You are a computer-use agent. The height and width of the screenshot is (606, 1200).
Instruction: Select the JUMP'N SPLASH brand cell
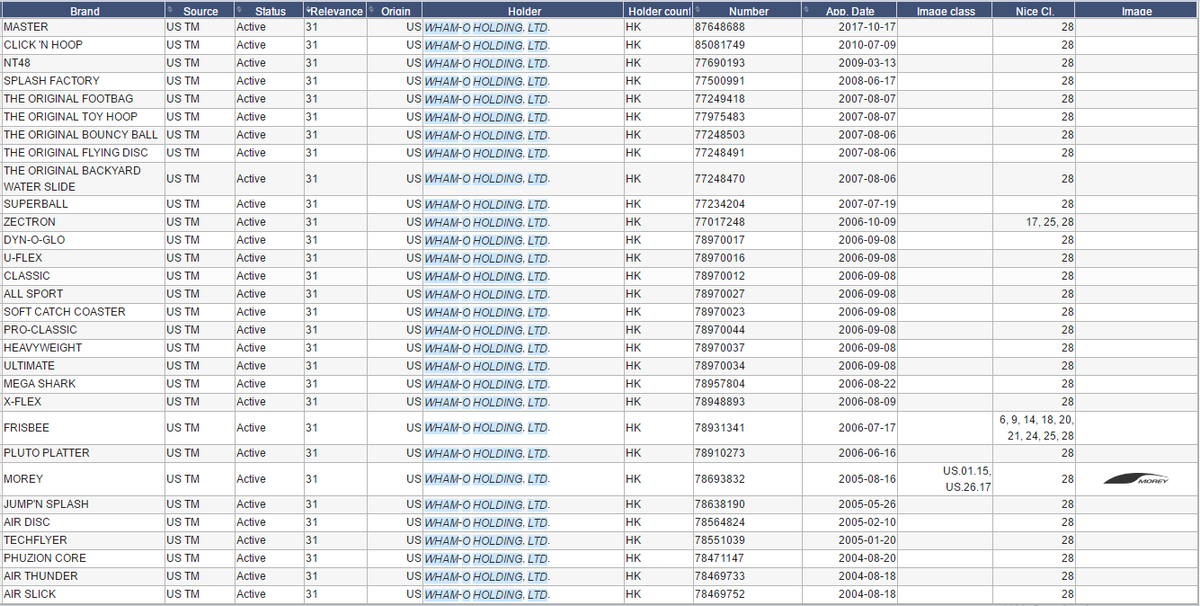(83, 504)
